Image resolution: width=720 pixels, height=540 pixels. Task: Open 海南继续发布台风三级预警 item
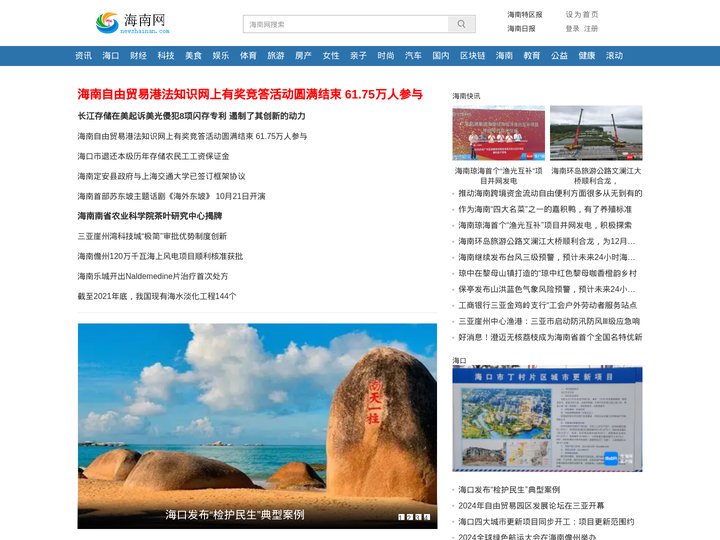547,257
